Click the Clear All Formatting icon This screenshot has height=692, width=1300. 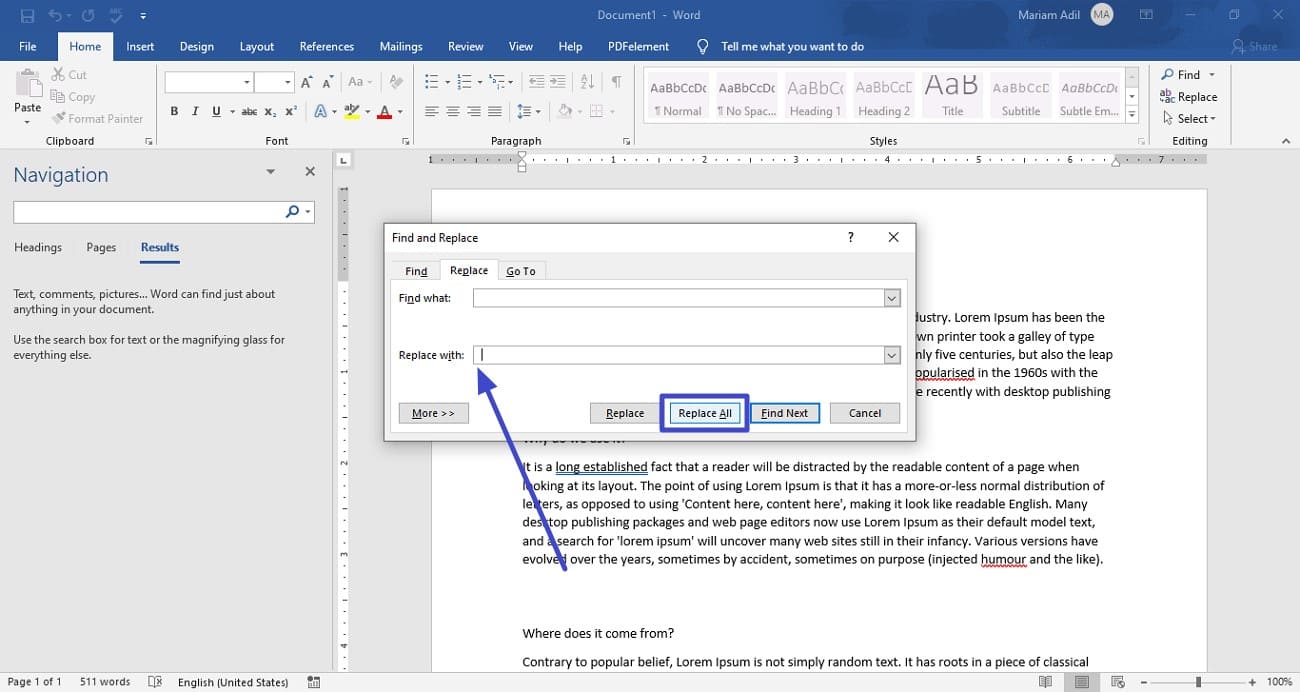point(396,81)
